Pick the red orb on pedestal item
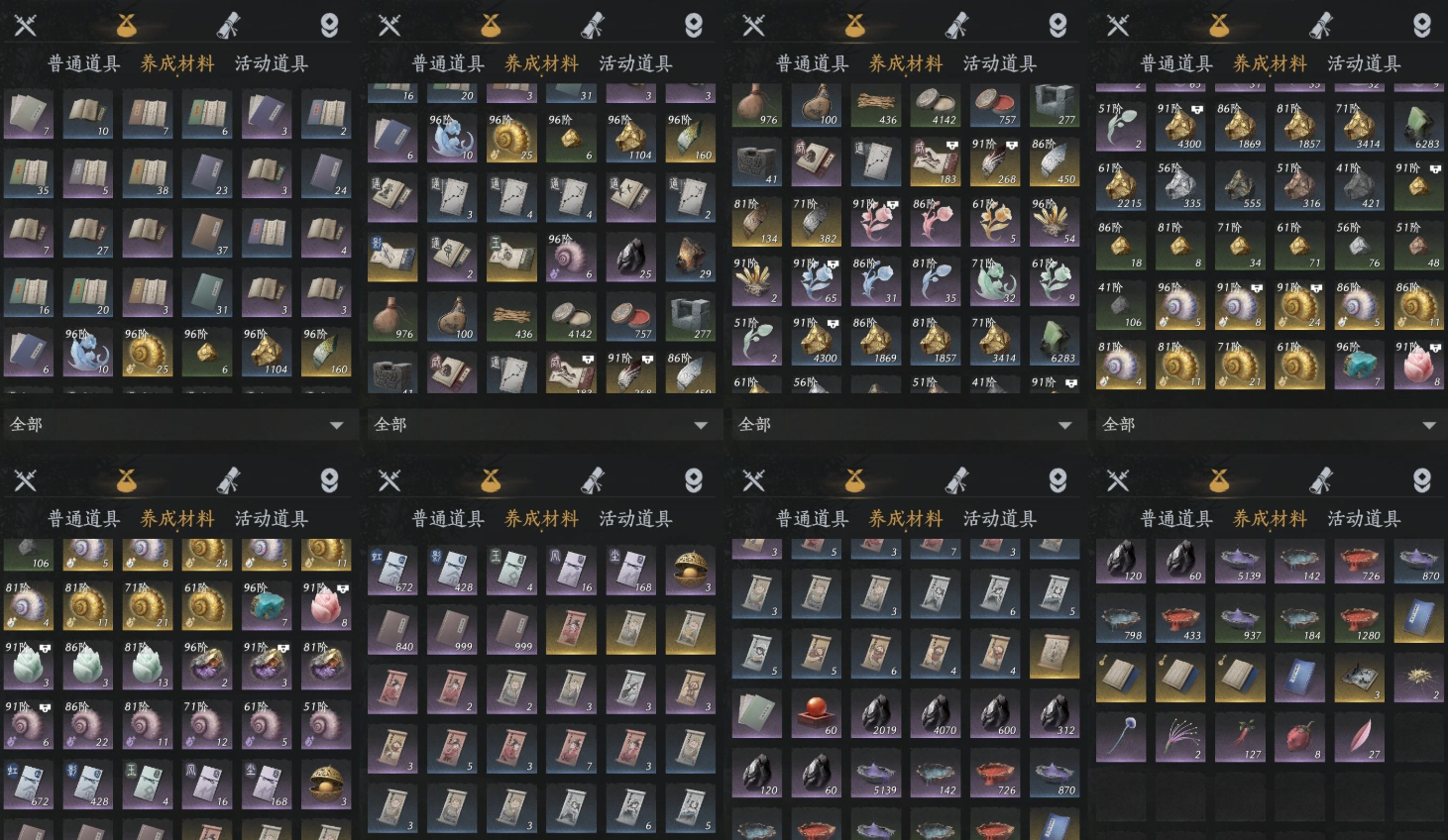 [x=817, y=712]
